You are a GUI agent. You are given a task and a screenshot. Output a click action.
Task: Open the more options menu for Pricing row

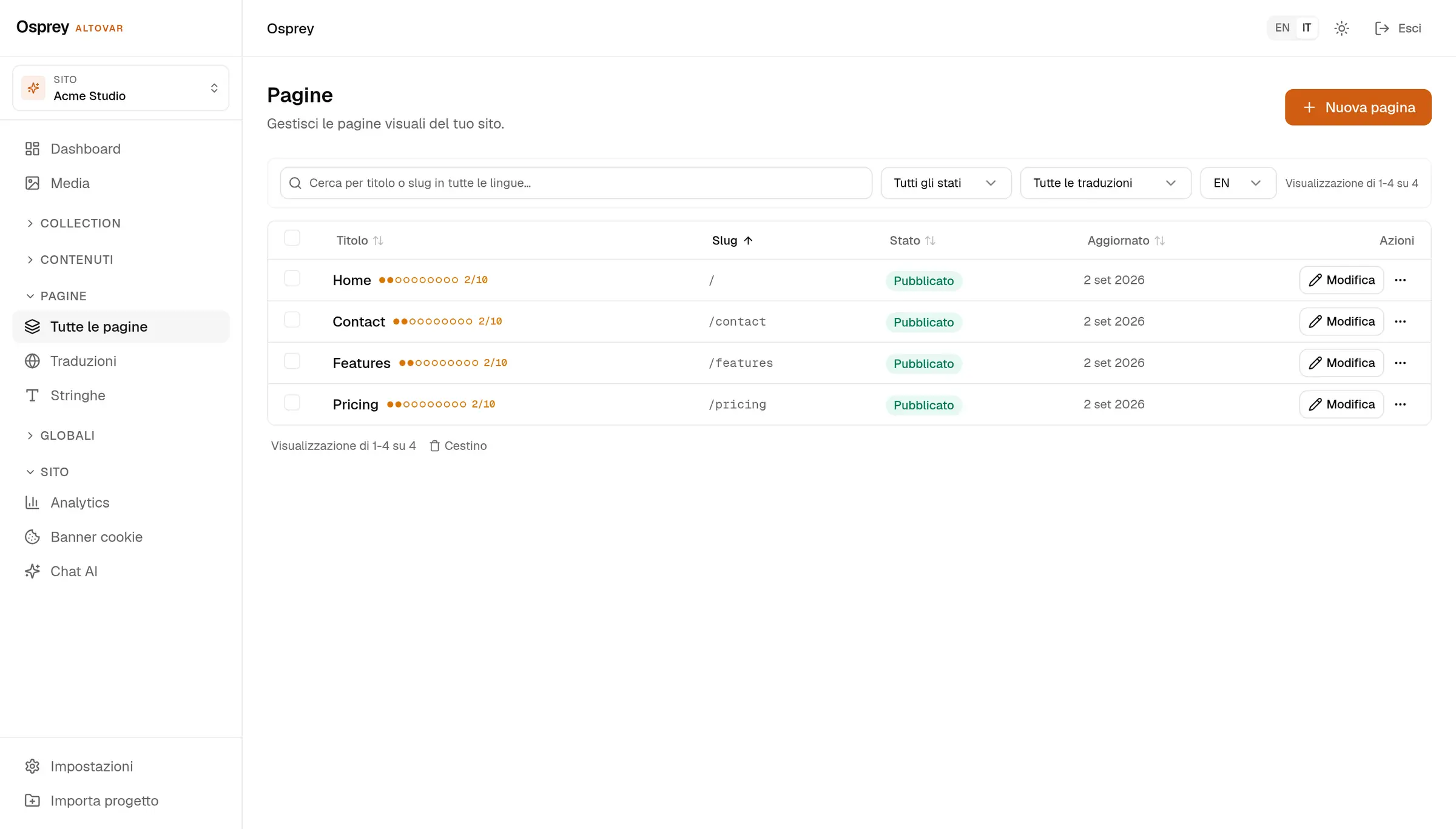tap(1400, 404)
